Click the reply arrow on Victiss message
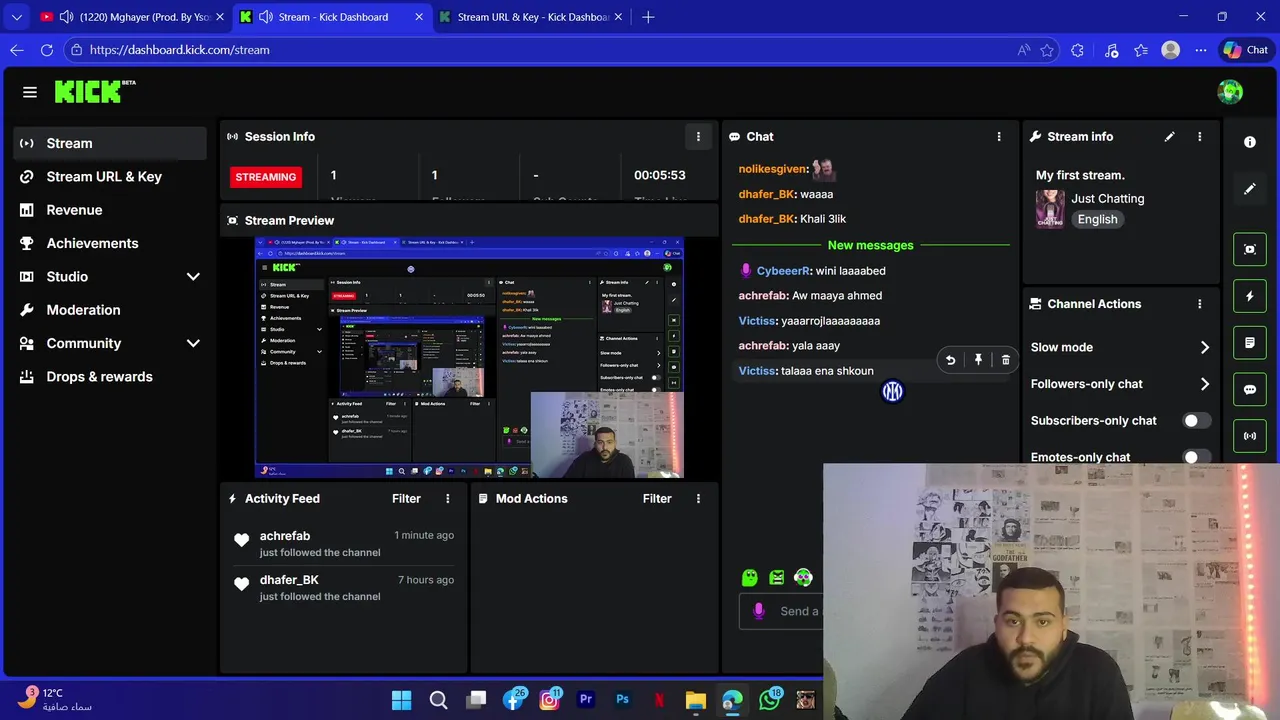The height and width of the screenshot is (720, 1280). point(950,360)
